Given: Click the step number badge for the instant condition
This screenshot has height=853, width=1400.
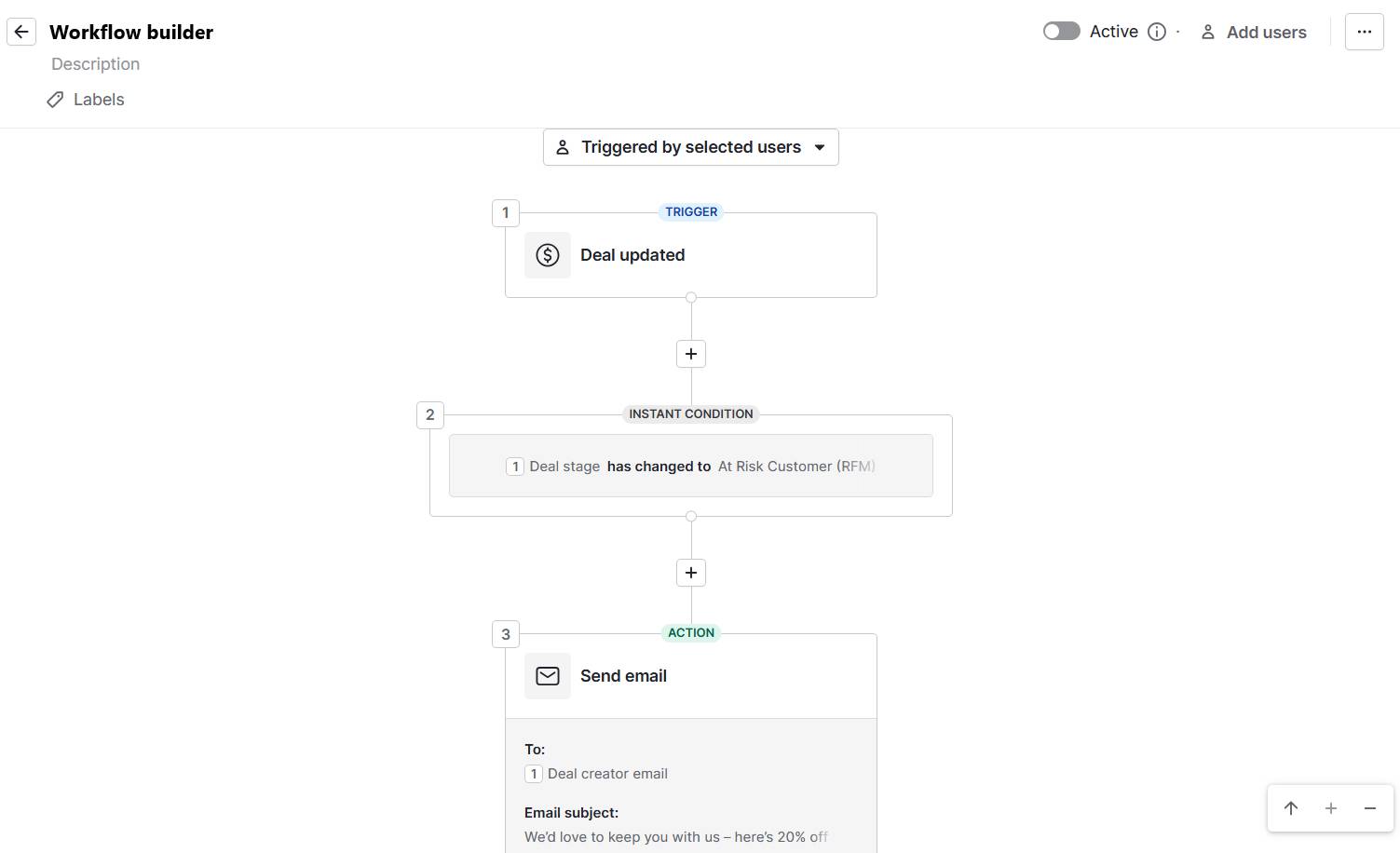Looking at the screenshot, I should 429,414.
